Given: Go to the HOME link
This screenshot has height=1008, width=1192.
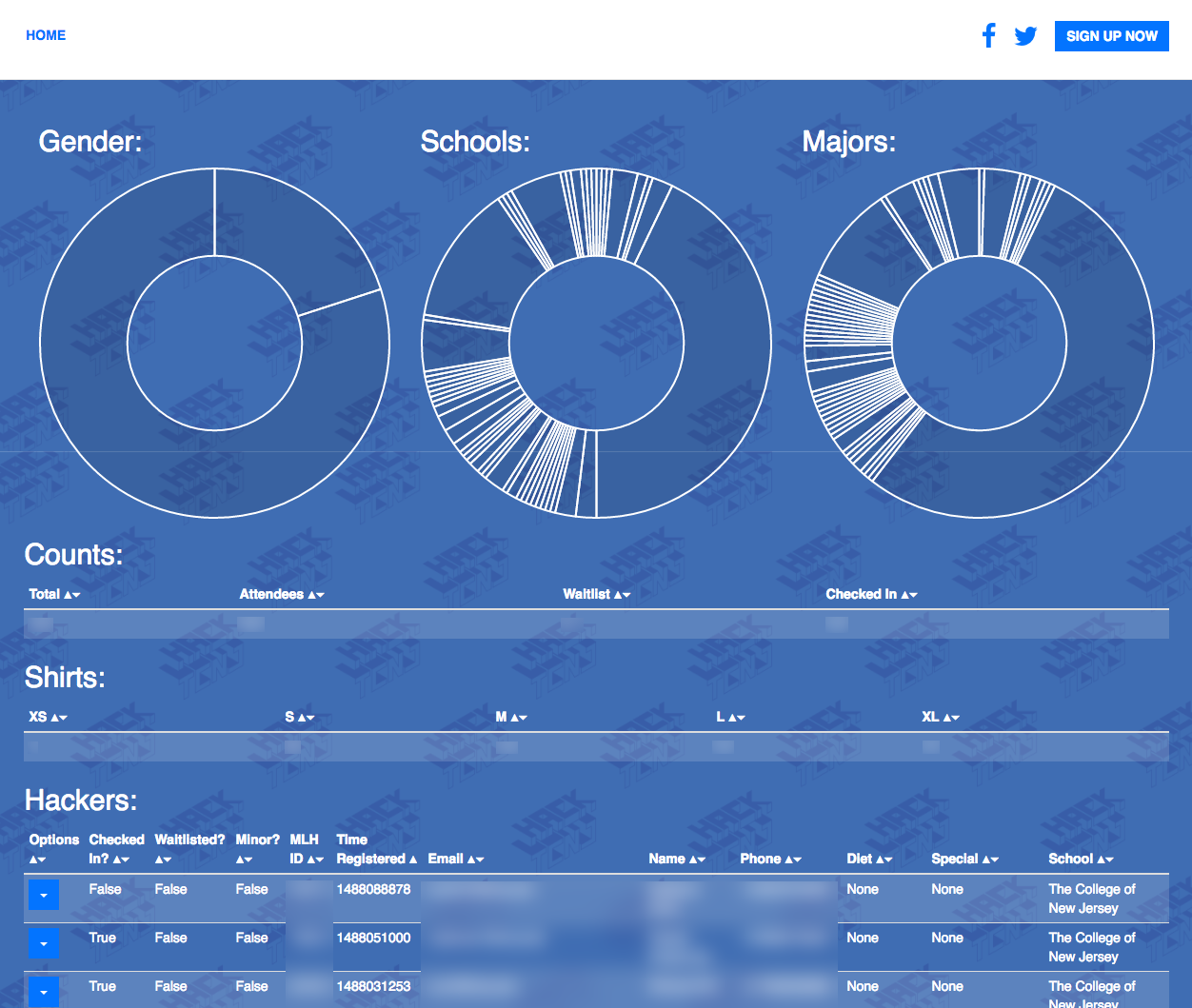Looking at the screenshot, I should pyautogui.click(x=46, y=35).
